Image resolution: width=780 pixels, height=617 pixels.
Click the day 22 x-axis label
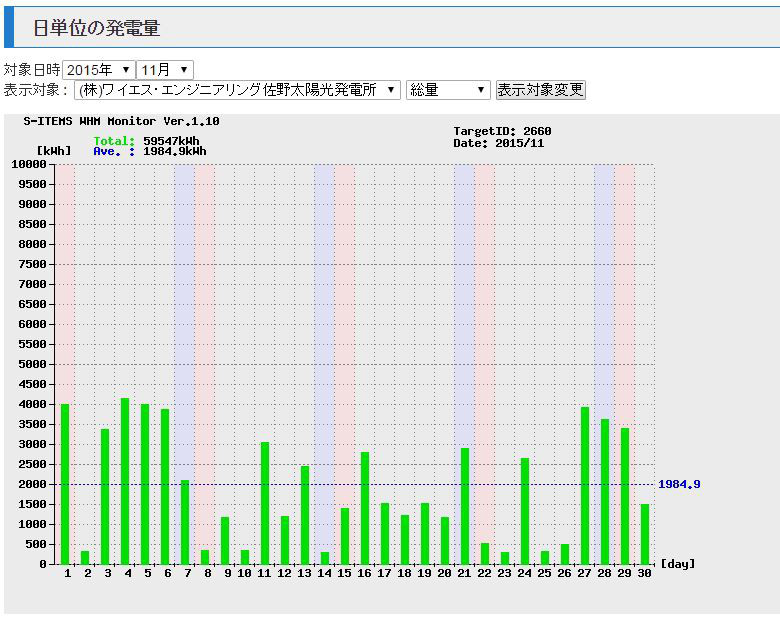(x=485, y=573)
